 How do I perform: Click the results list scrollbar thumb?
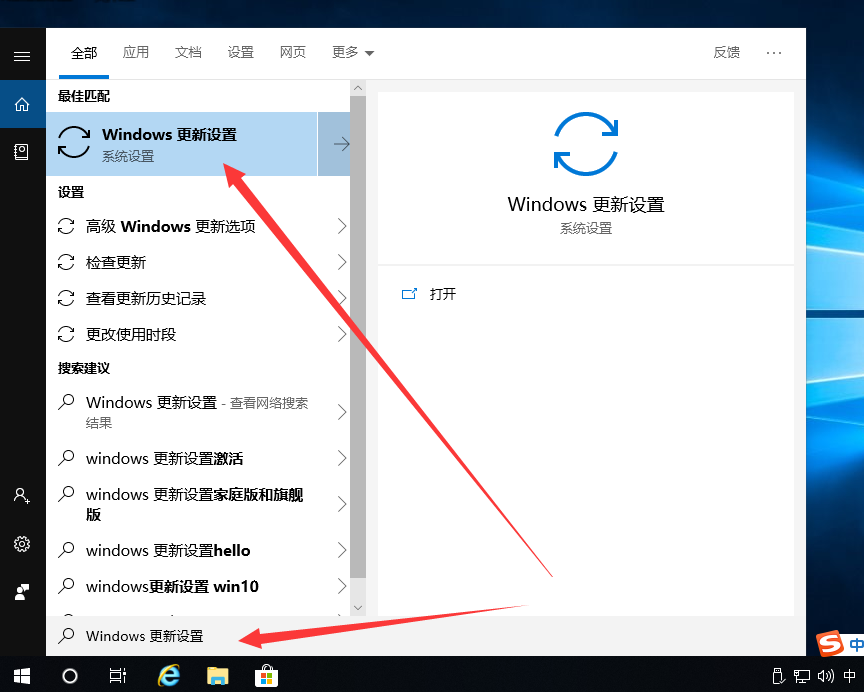[x=358, y=337]
